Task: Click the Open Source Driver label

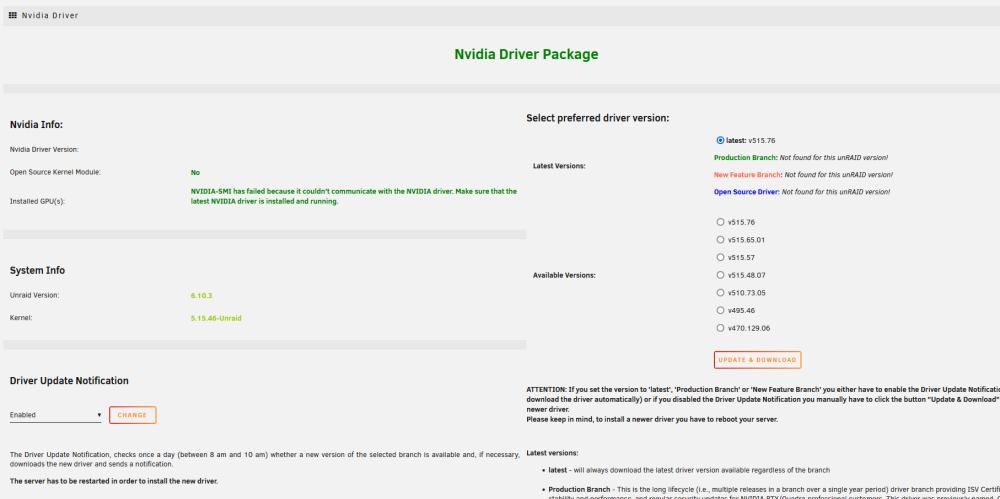Action: click(746, 191)
